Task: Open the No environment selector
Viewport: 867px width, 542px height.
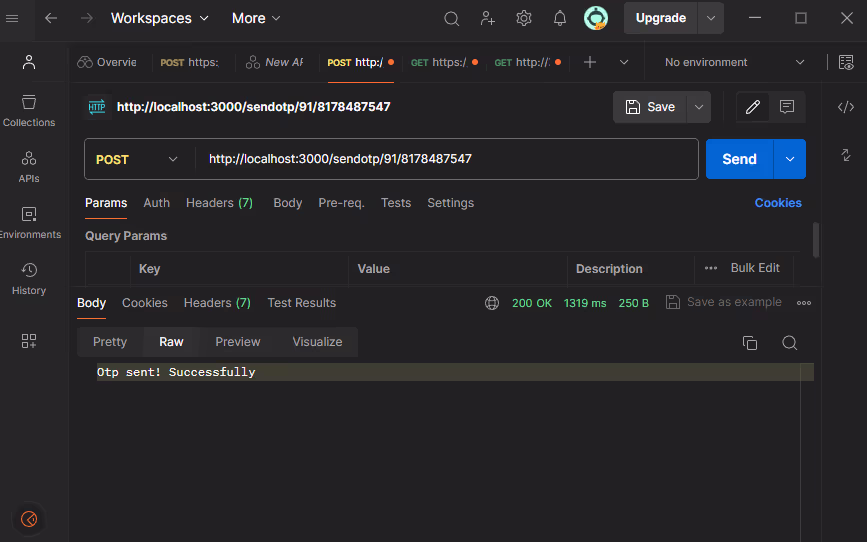Action: pos(734,62)
